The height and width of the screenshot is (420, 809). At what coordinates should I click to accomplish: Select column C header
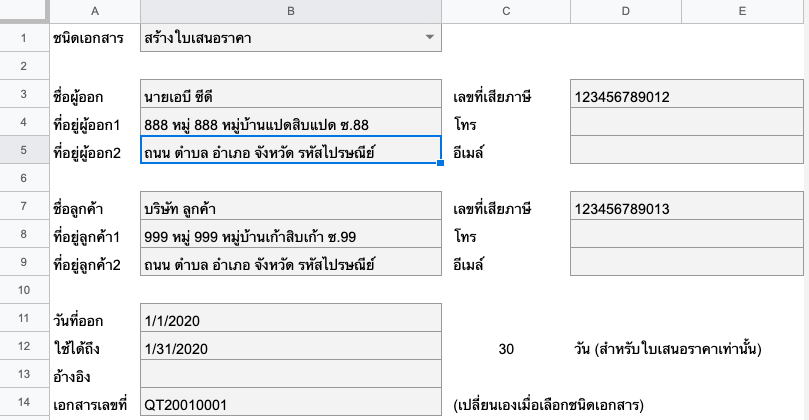(506, 11)
